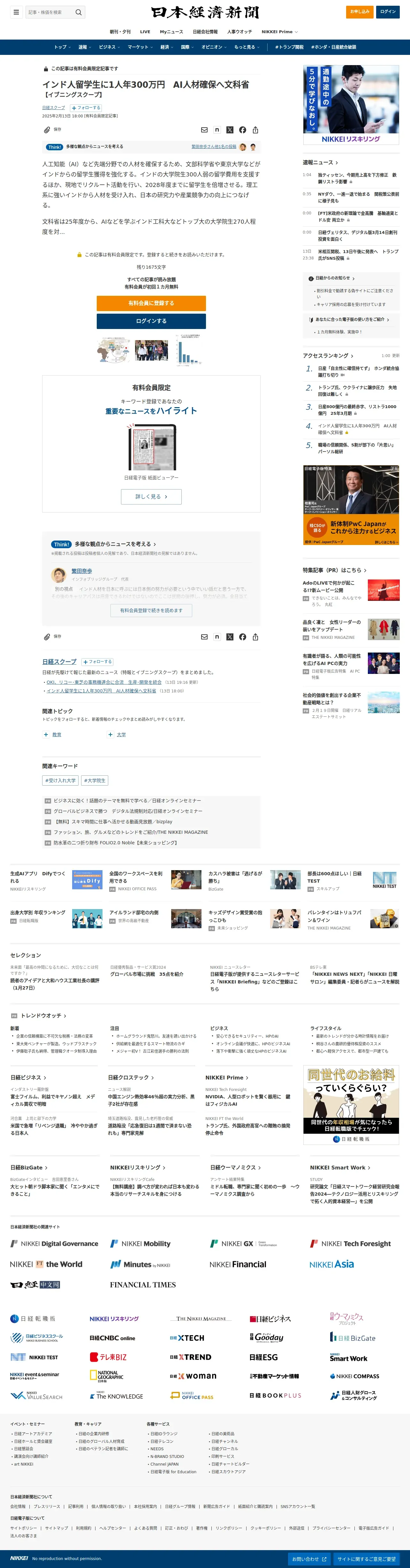
Task: Expand the もっと見る navigation dropdown
Action: [247, 47]
